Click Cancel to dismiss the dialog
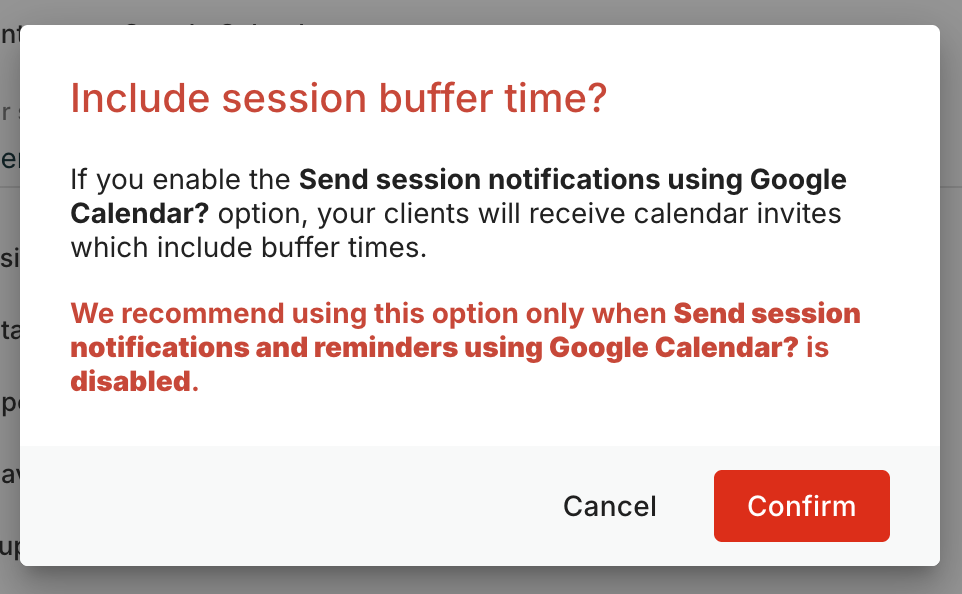The height and width of the screenshot is (594, 962). [x=609, y=506]
